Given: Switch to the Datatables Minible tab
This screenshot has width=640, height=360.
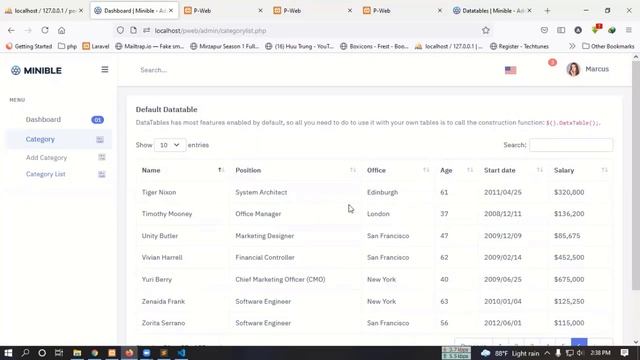Looking at the screenshot, I should coord(493,11).
